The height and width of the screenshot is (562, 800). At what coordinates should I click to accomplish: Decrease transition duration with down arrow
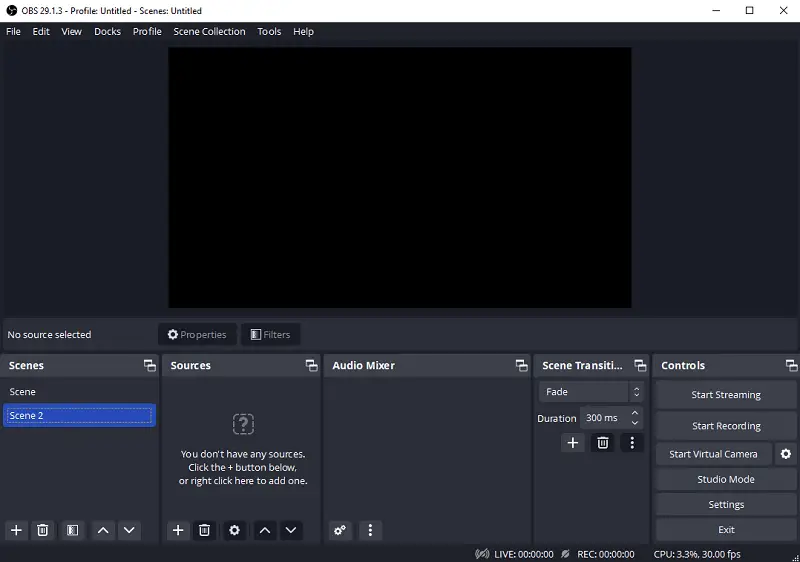click(635, 423)
